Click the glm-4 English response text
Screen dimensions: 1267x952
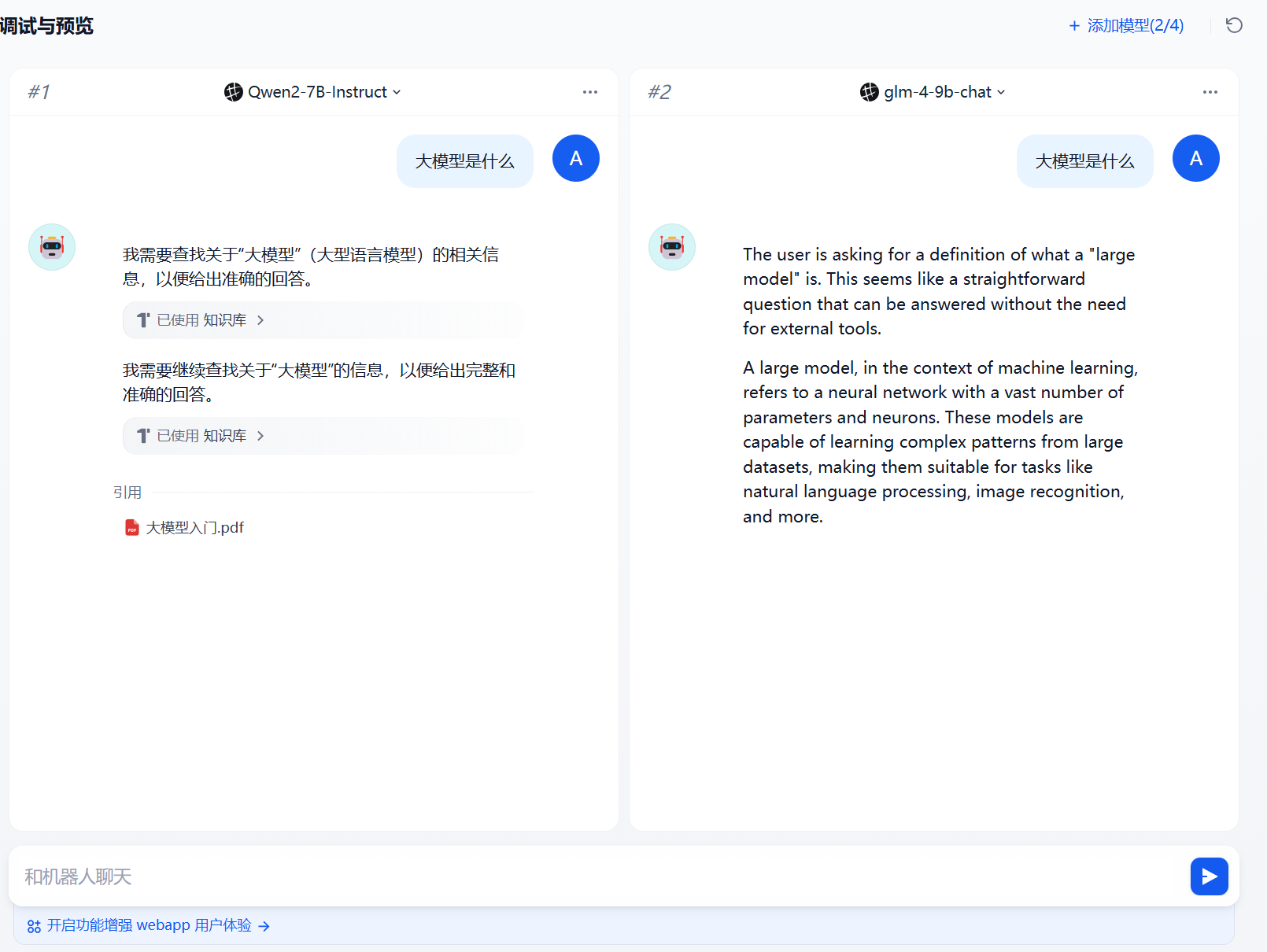[x=940, y=441]
